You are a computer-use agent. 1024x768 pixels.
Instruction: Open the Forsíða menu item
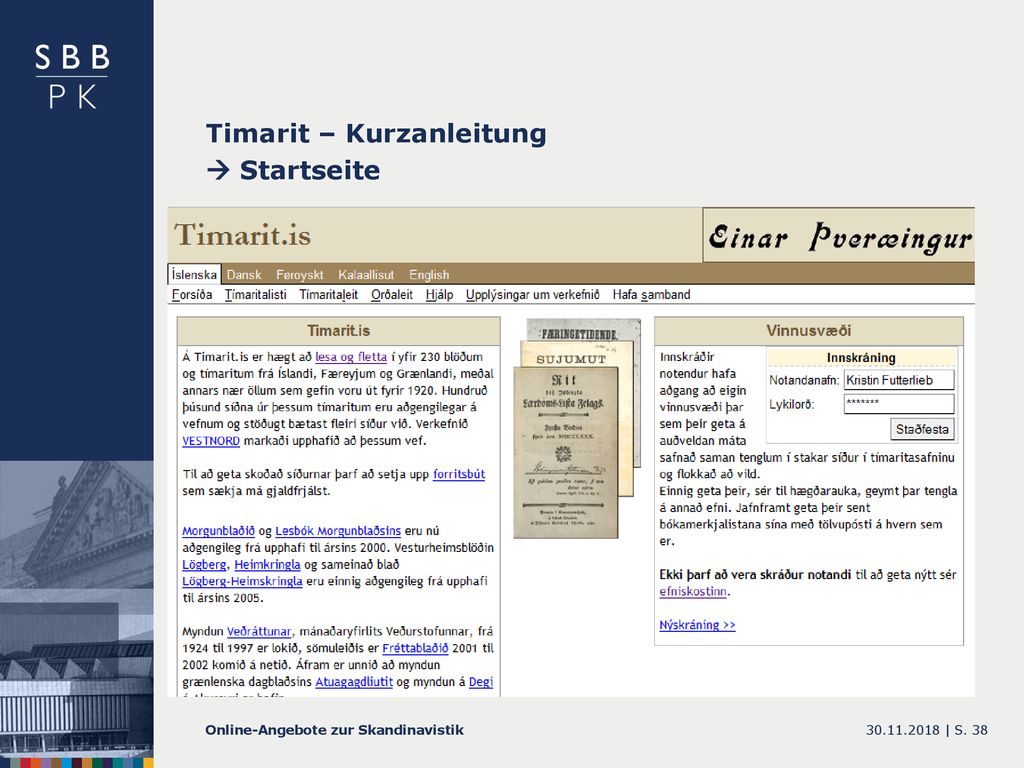click(192, 295)
